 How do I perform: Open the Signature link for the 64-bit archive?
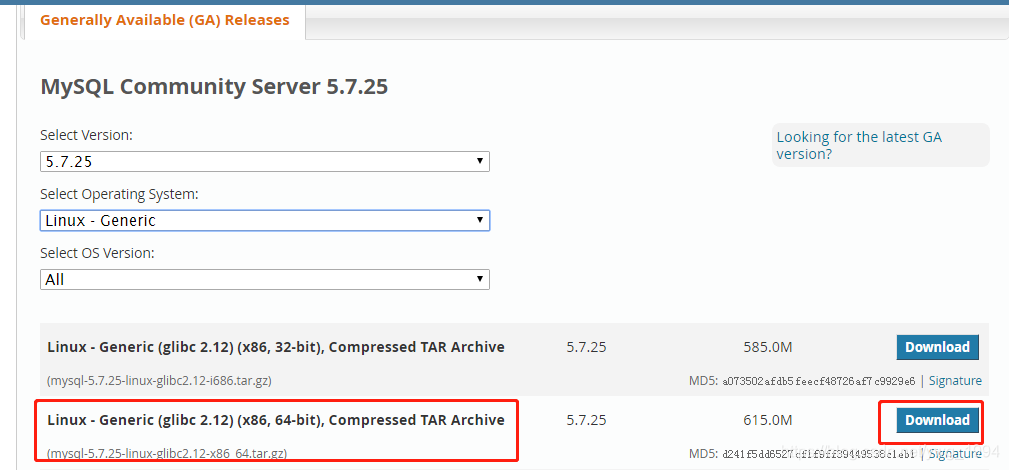tap(955, 454)
